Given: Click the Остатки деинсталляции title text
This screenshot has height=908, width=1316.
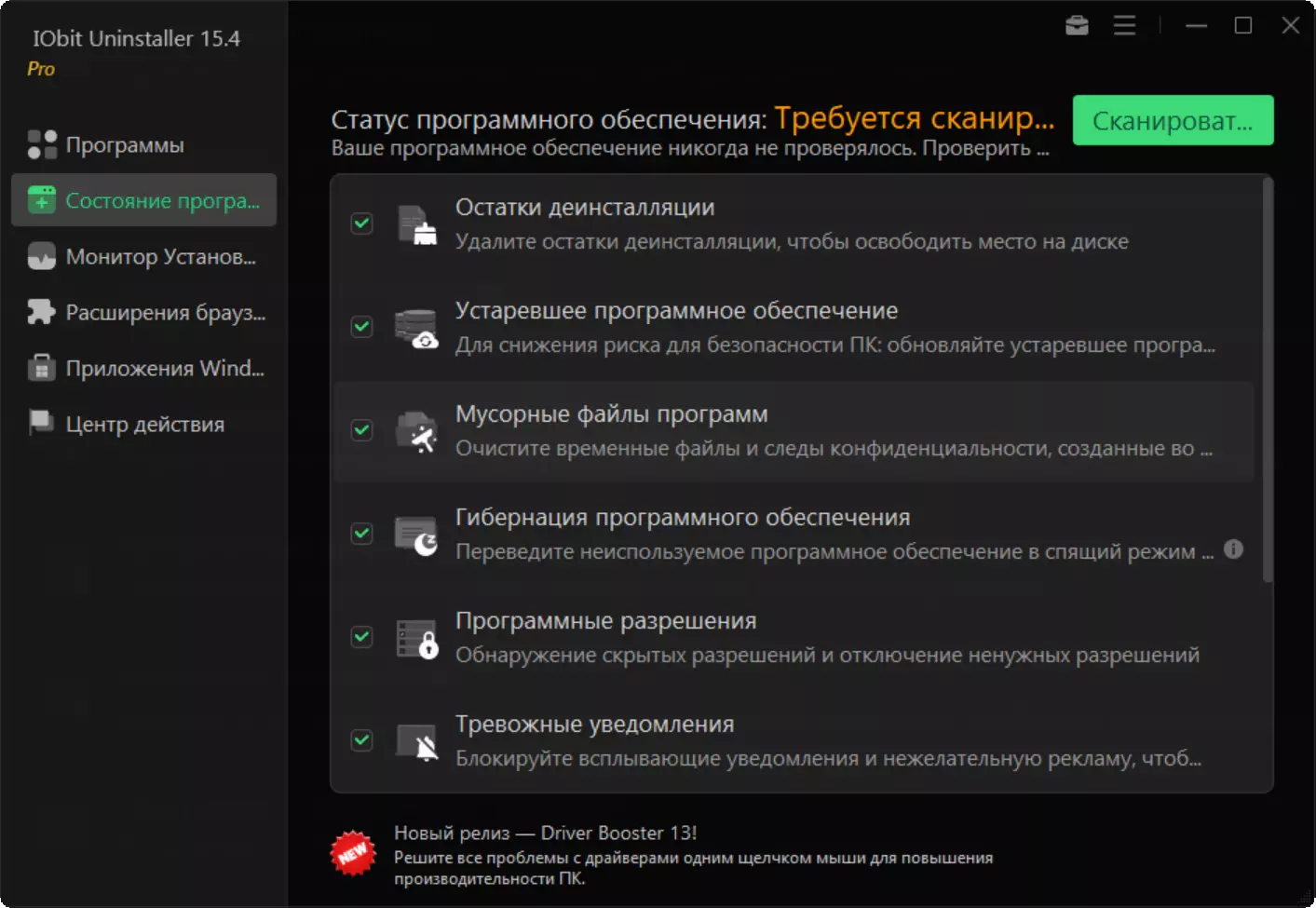Looking at the screenshot, I should click(x=585, y=207).
